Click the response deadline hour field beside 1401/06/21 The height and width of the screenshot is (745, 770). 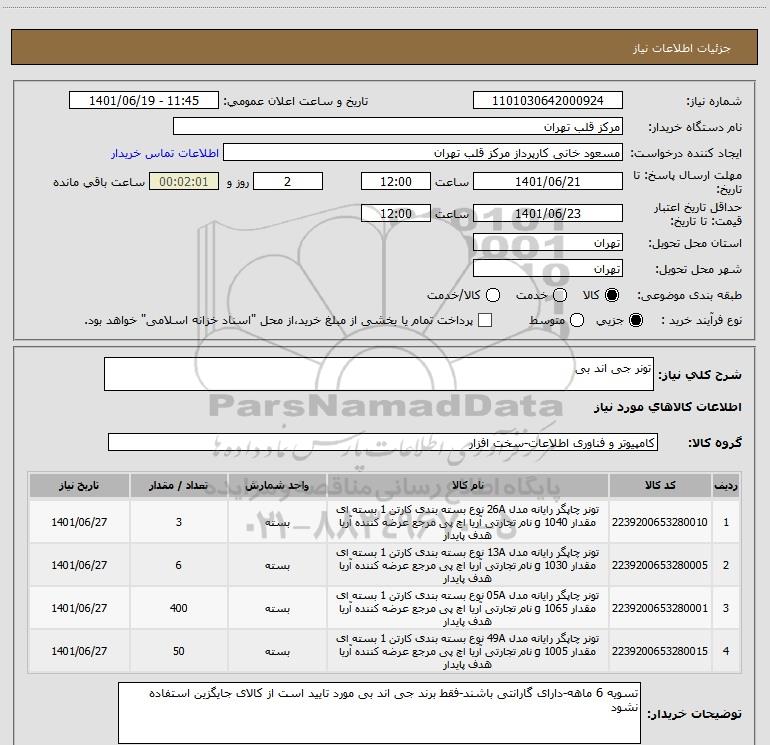point(396,181)
